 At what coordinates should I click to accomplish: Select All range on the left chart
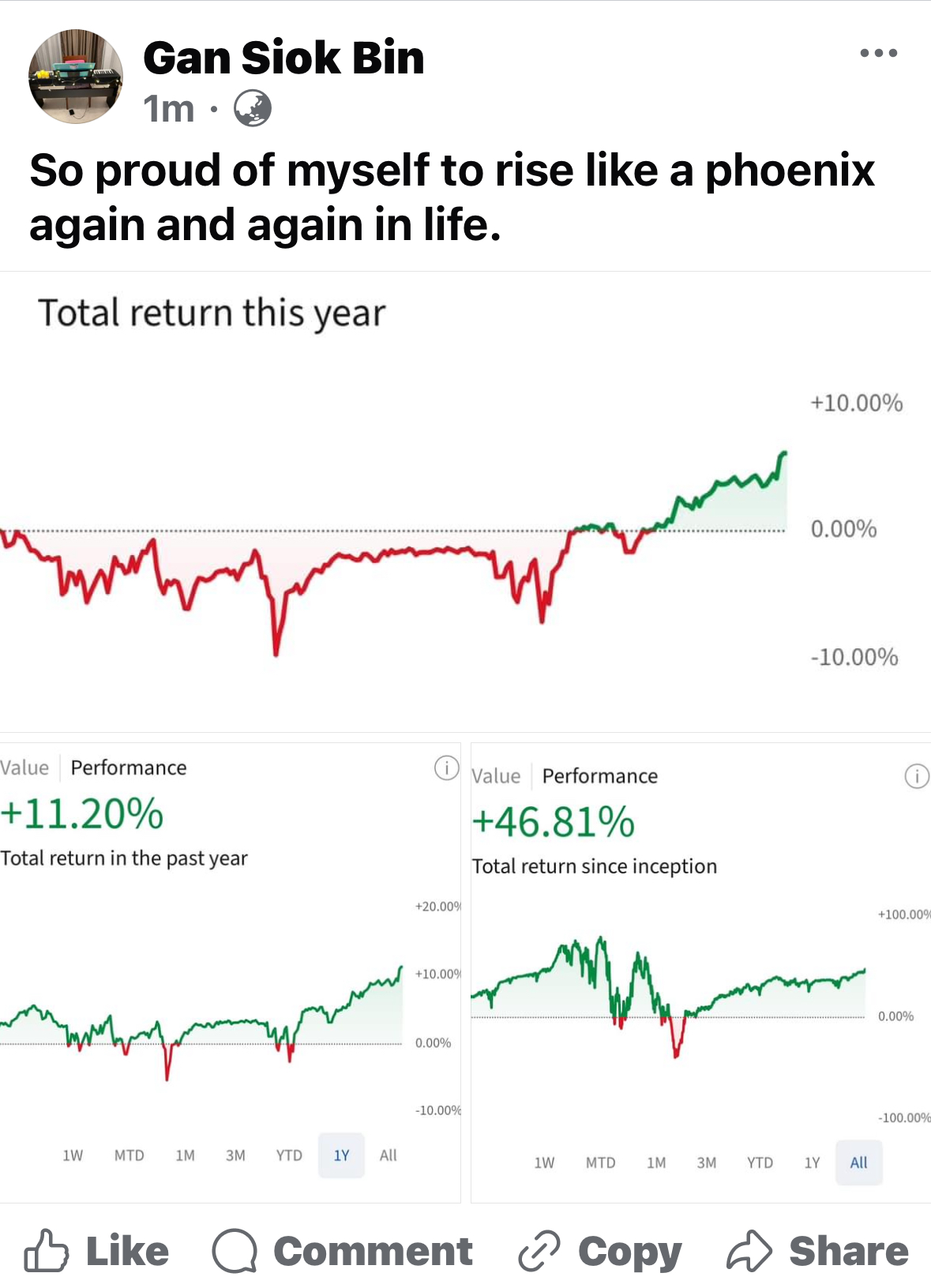388,1155
